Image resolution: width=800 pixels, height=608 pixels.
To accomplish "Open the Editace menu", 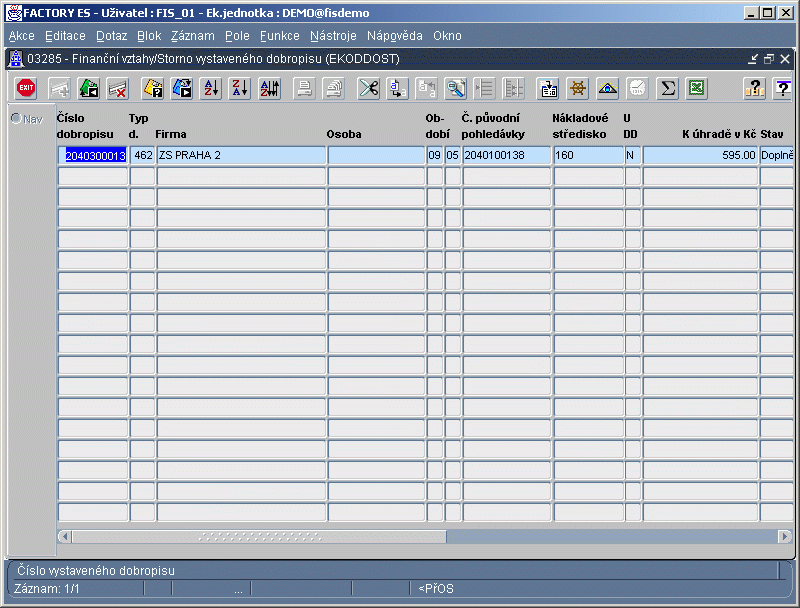I will coord(65,36).
